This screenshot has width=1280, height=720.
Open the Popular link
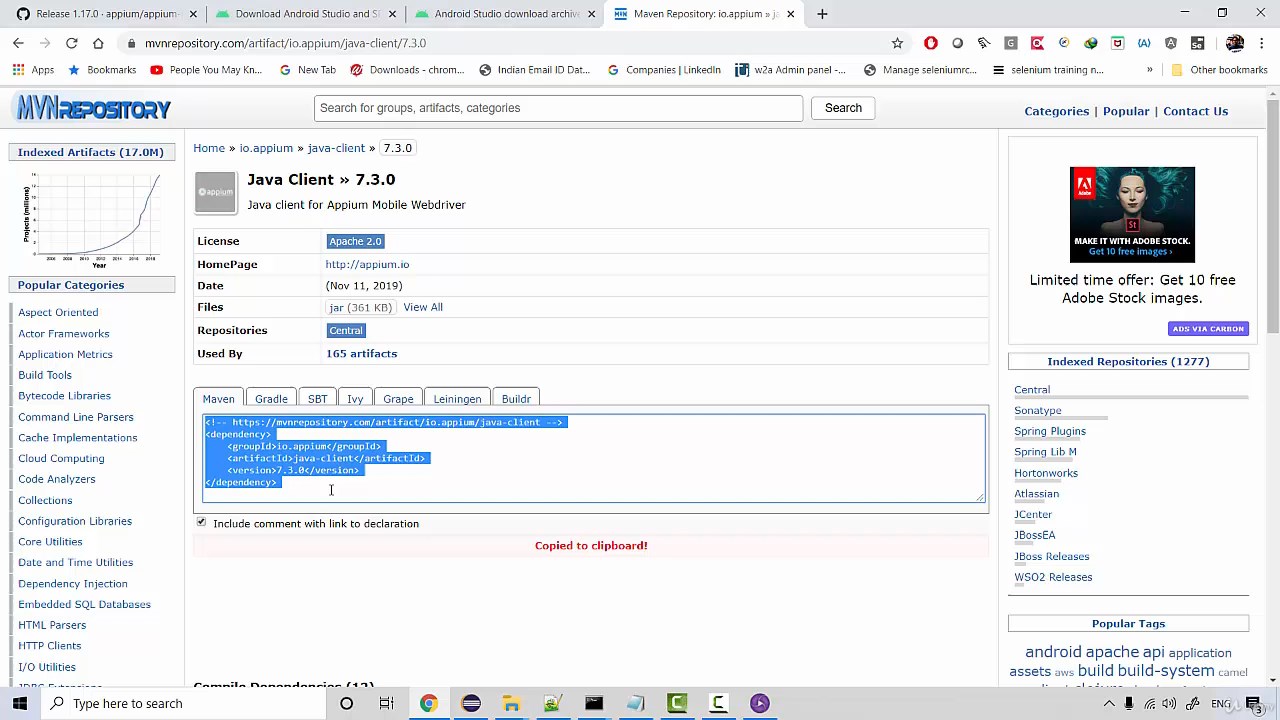coord(1126,111)
